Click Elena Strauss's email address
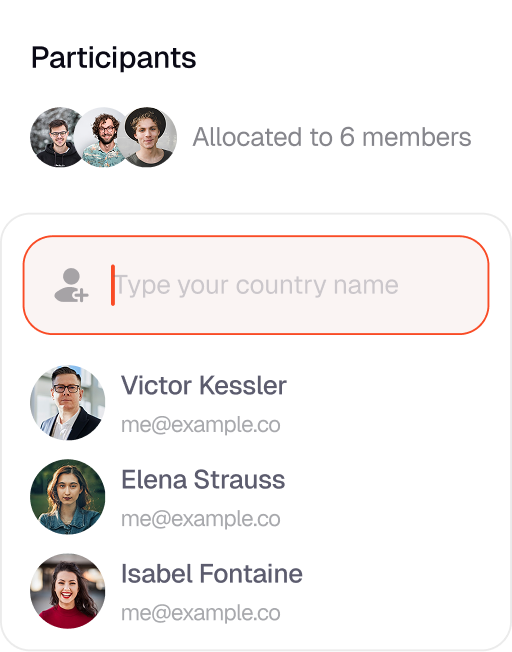 pos(201,519)
